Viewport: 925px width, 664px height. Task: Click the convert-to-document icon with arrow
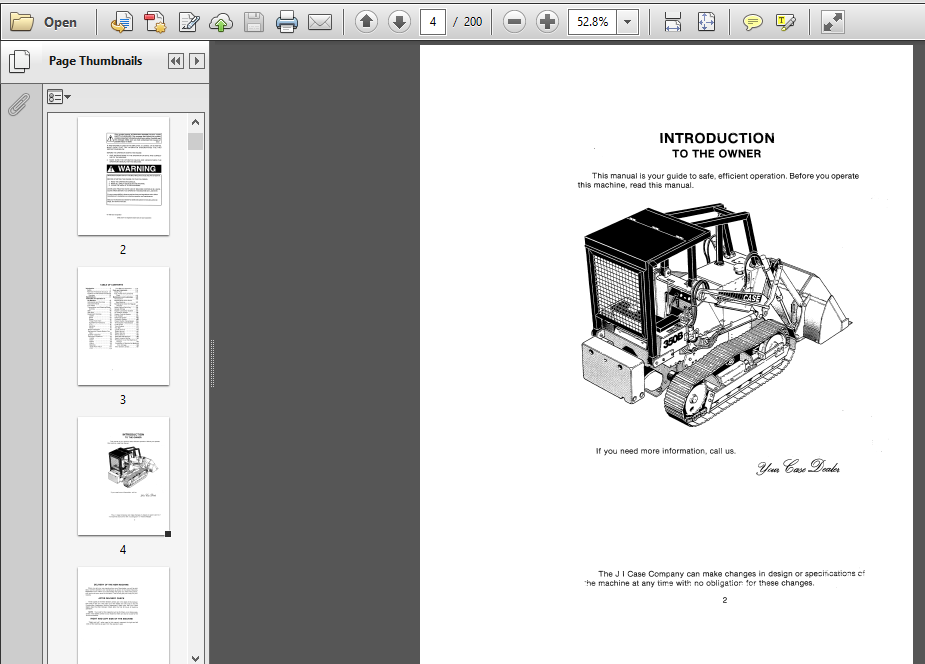click(x=122, y=22)
